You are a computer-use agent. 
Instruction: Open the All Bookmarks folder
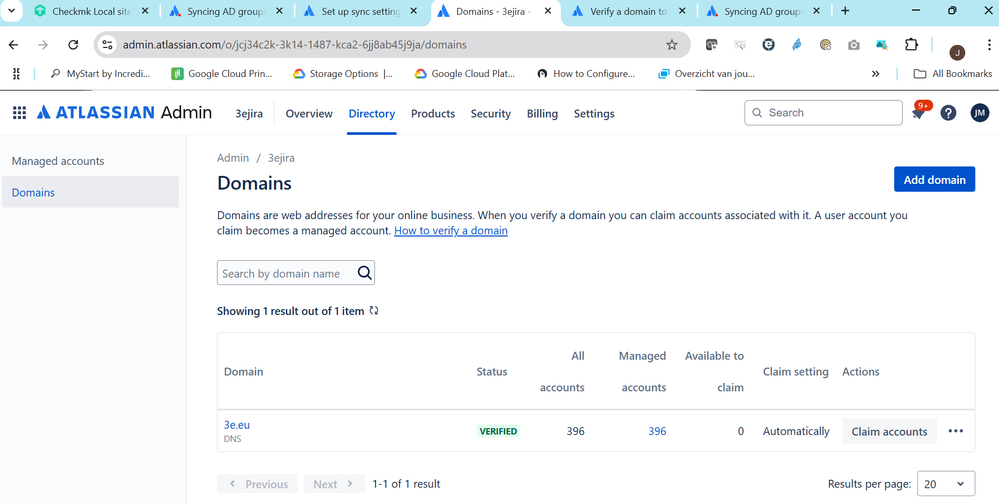[x=952, y=74]
